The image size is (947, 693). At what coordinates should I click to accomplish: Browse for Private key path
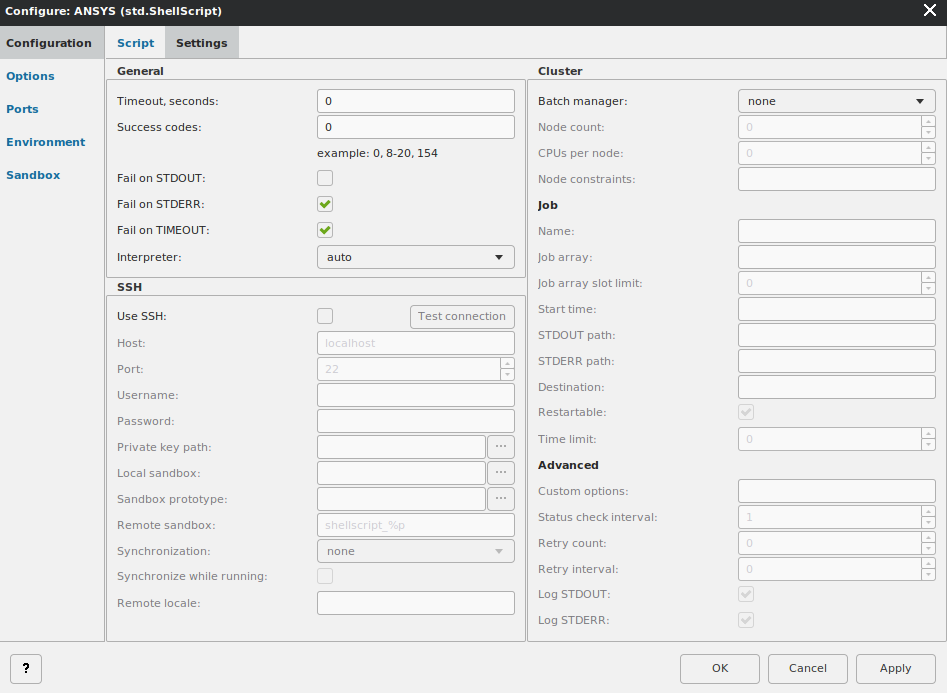coord(501,446)
